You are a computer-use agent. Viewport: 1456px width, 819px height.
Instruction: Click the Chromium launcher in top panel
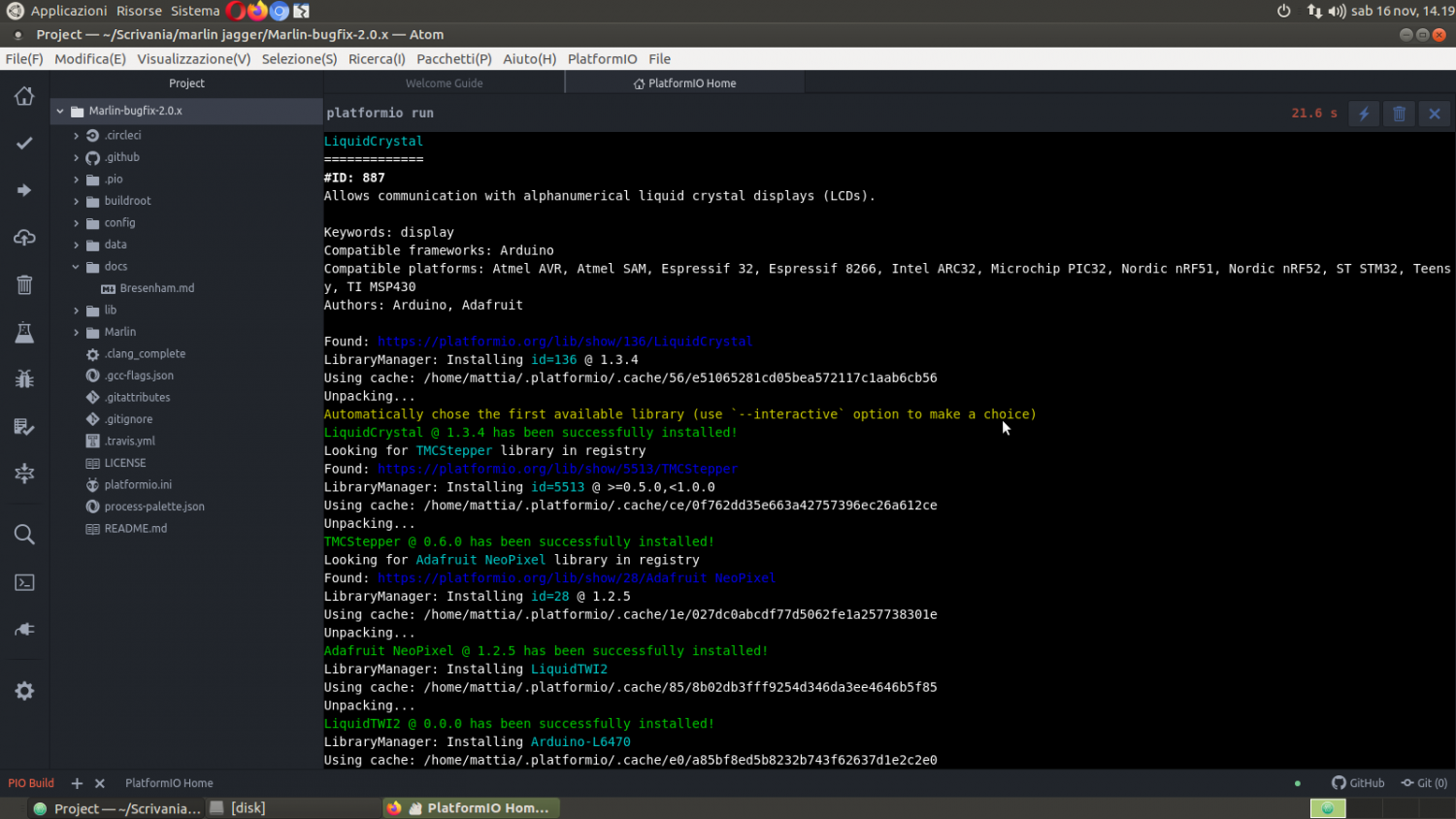click(x=280, y=11)
